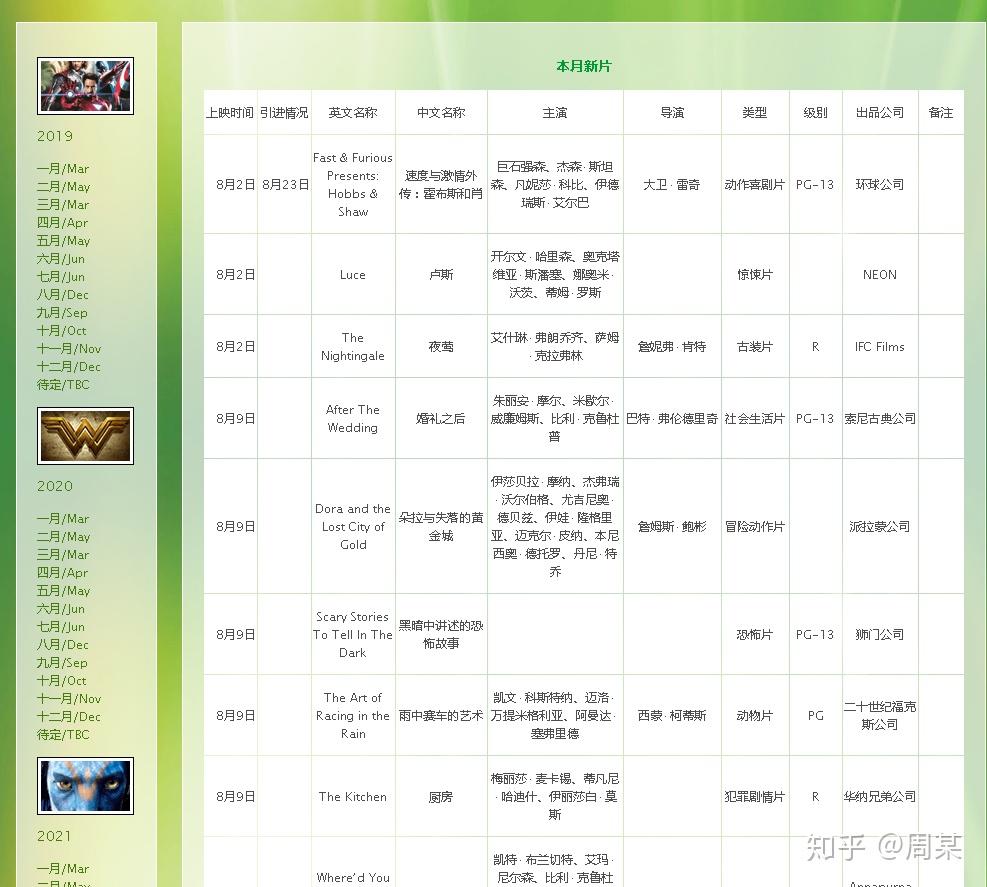The width and height of the screenshot is (987, 887).
Task: Open 四月/Apr in the 2020 list
Action: pos(62,573)
